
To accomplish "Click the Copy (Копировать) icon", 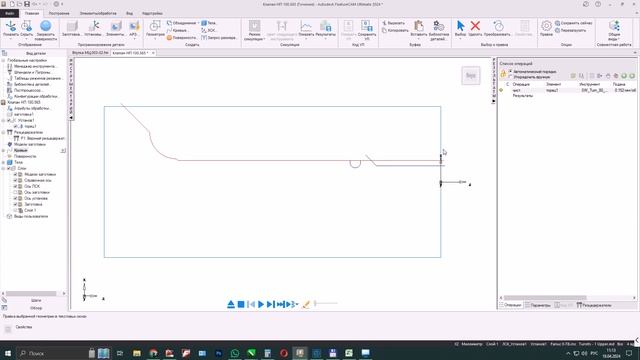I will click(x=384, y=31).
